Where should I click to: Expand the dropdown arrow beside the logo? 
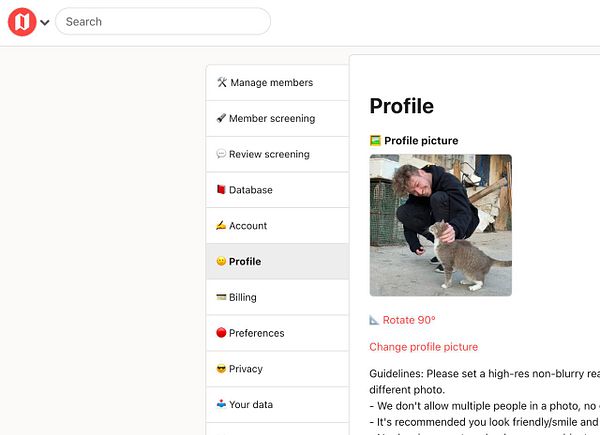tap(44, 23)
